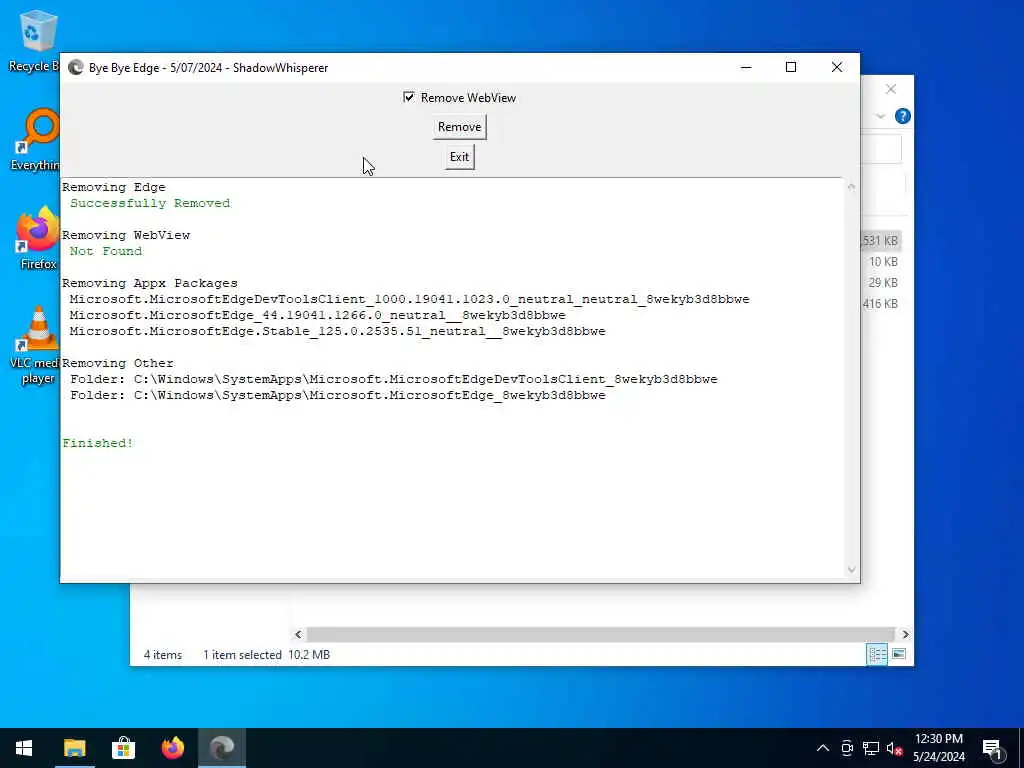The height and width of the screenshot is (768, 1024).
Task: Open Firefox from the taskbar
Action: pyautogui.click(x=173, y=748)
